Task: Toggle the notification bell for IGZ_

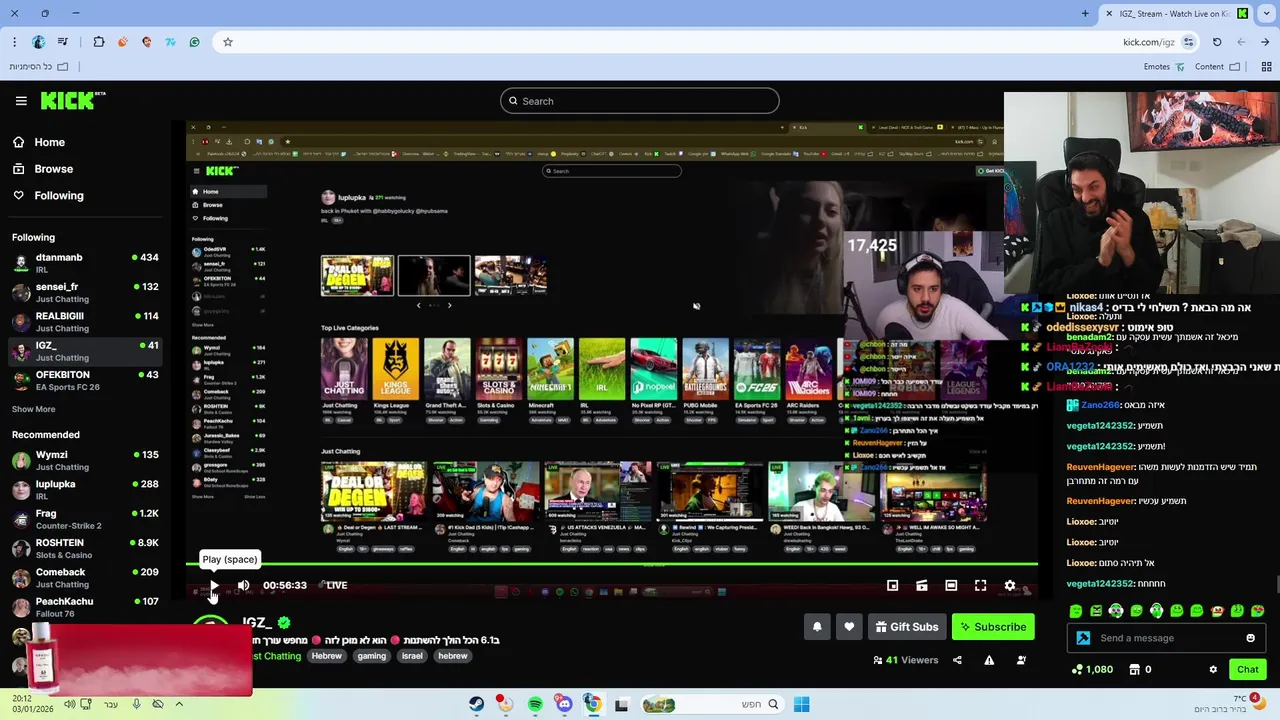Action: pos(817,627)
